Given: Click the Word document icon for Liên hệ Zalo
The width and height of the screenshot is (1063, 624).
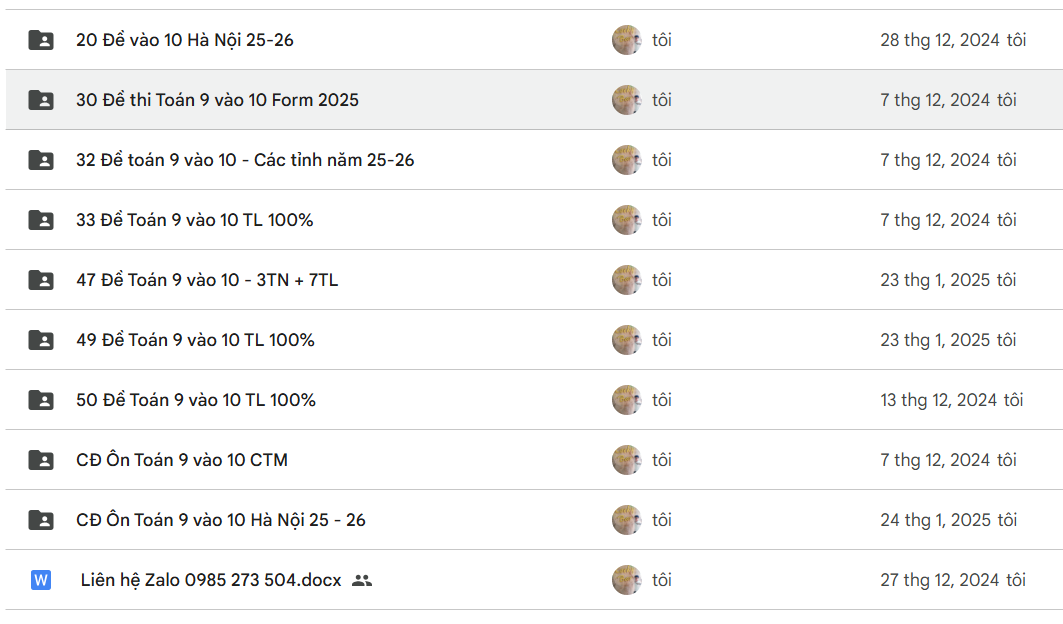Looking at the screenshot, I should click(41, 580).
